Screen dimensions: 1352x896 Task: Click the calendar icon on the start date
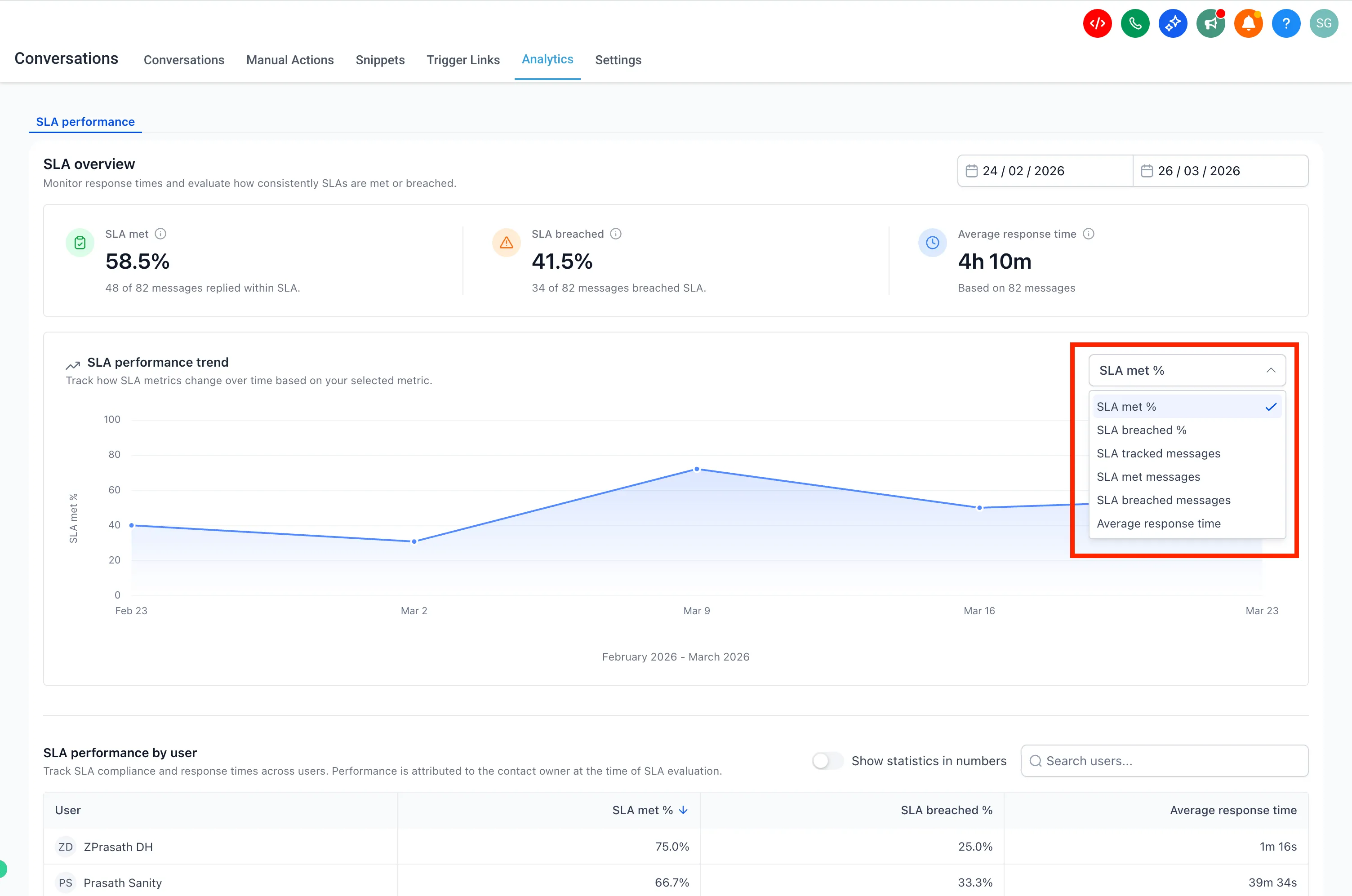(x=972, y=170)
